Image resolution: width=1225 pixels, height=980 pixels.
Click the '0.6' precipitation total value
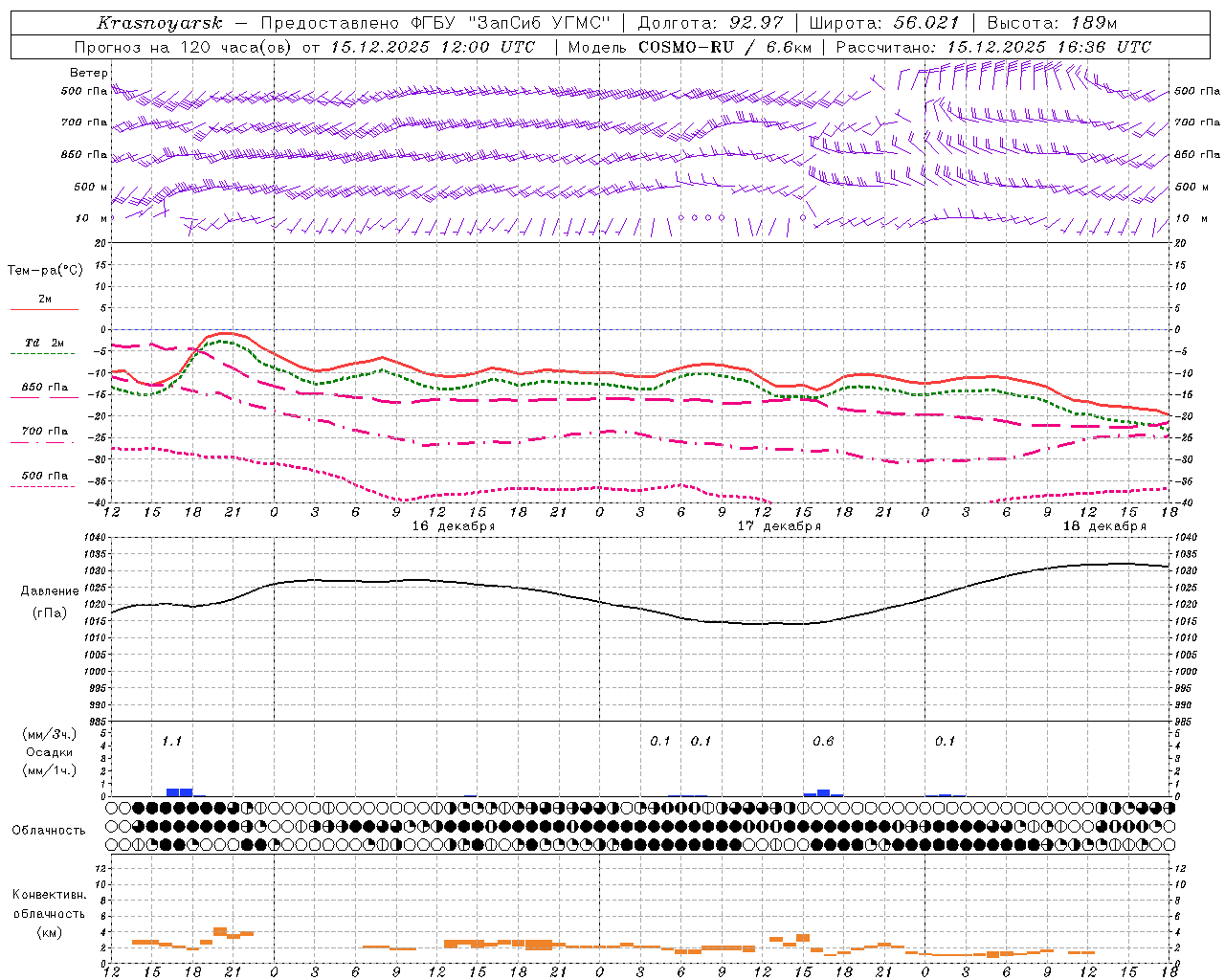(x=823, y=741)
